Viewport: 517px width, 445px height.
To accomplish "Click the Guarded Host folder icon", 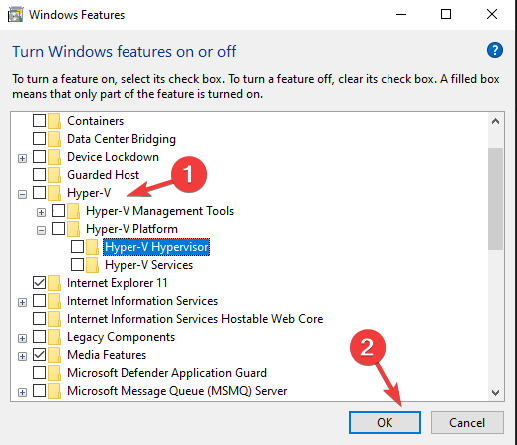I will (54, 175).
